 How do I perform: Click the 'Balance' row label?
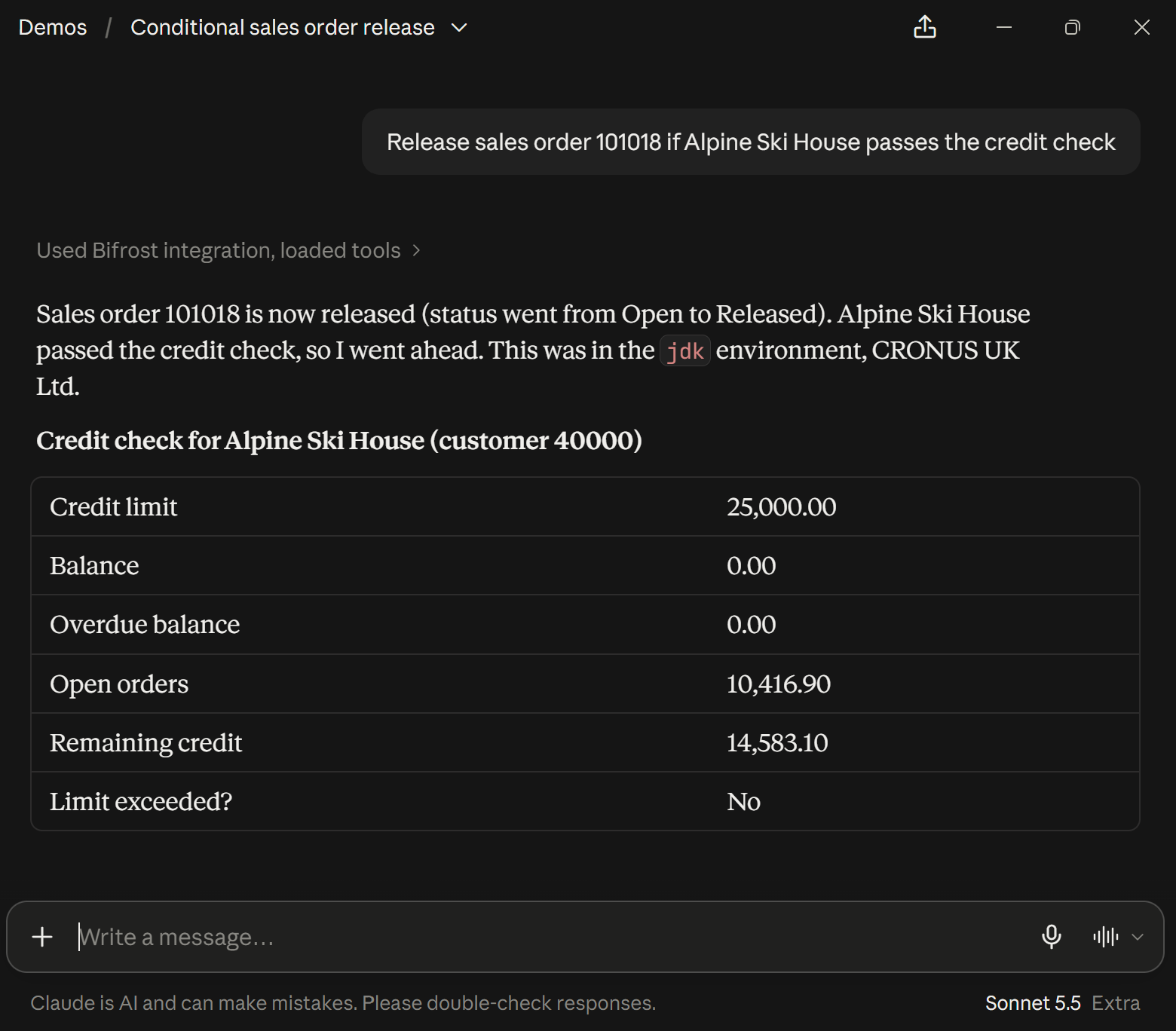(94, 566)
